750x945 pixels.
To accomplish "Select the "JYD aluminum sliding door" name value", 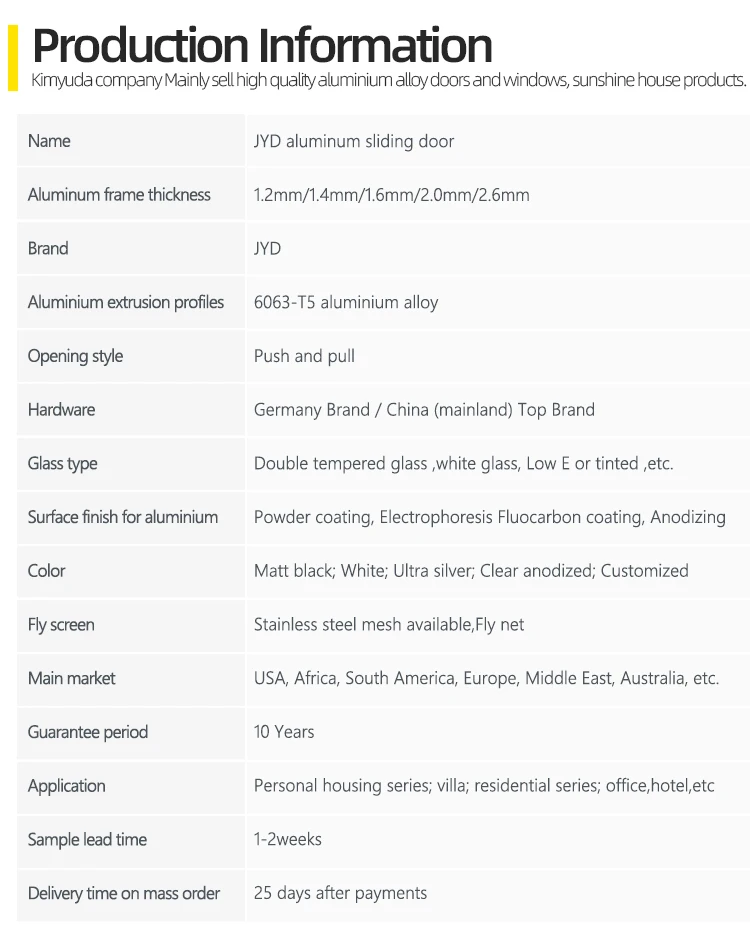I will click(x=354, y=141).
